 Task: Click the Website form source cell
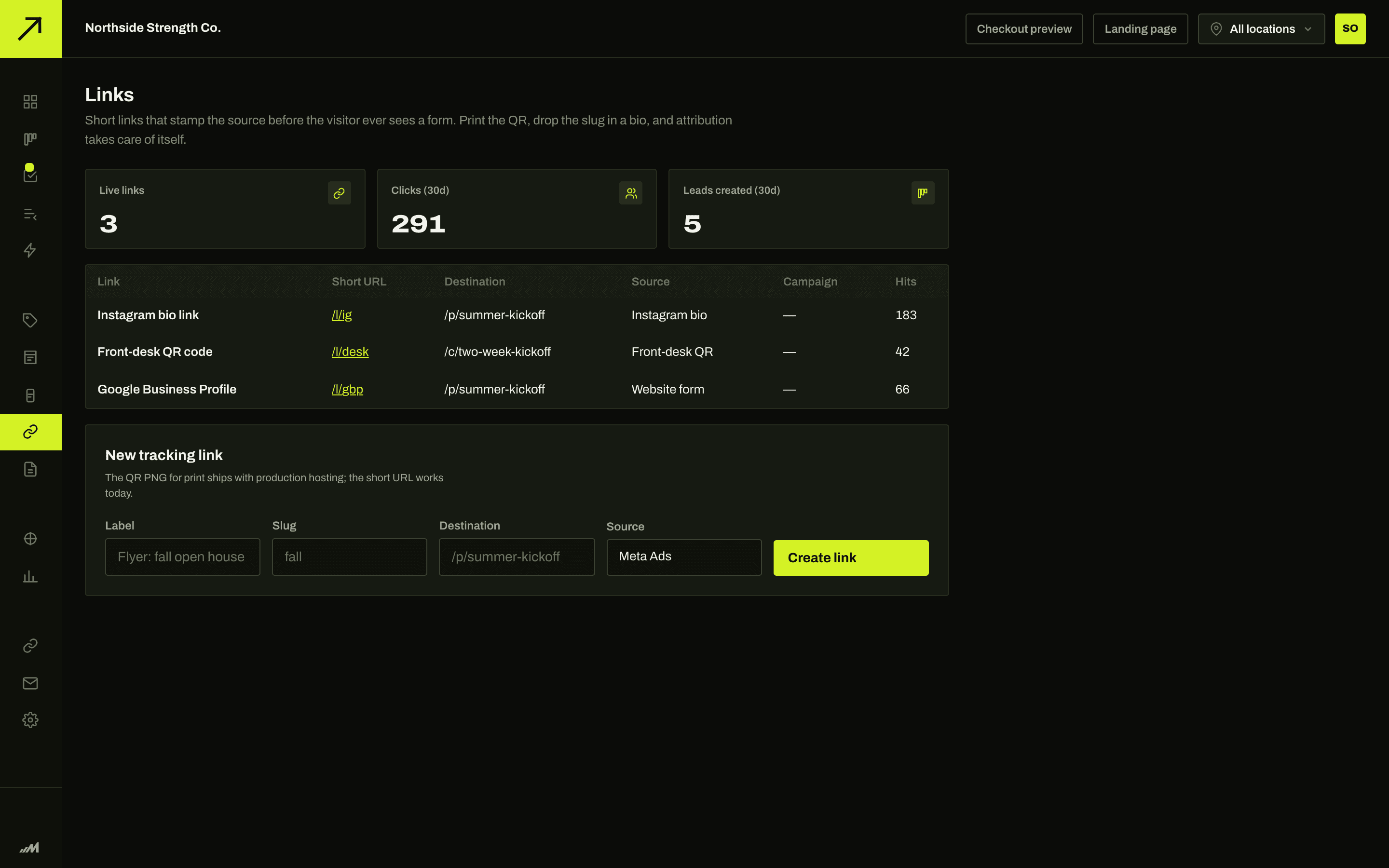667,389
